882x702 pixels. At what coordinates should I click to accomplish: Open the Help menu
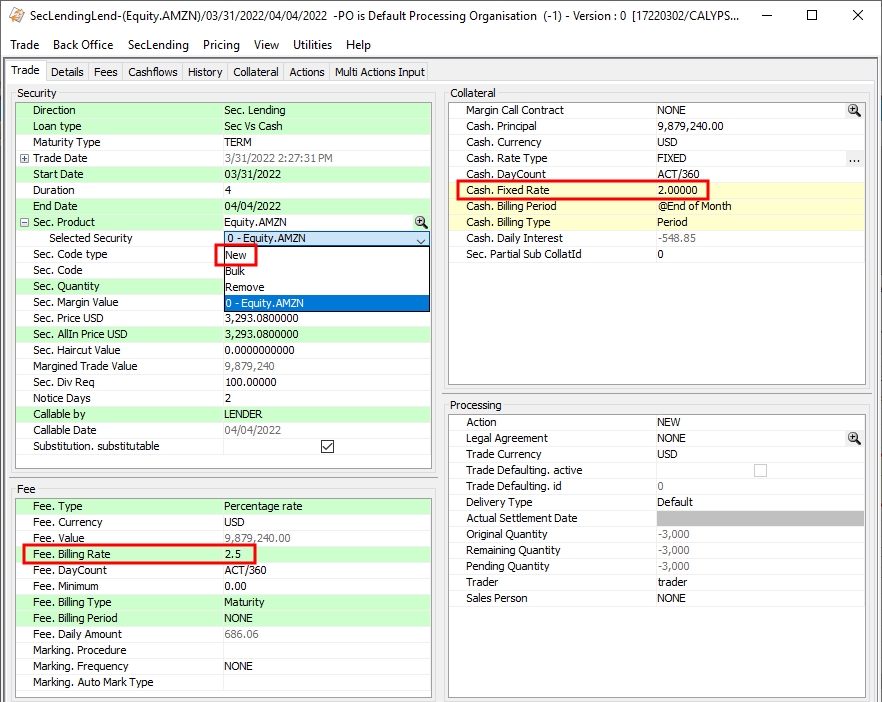(358, 45)
